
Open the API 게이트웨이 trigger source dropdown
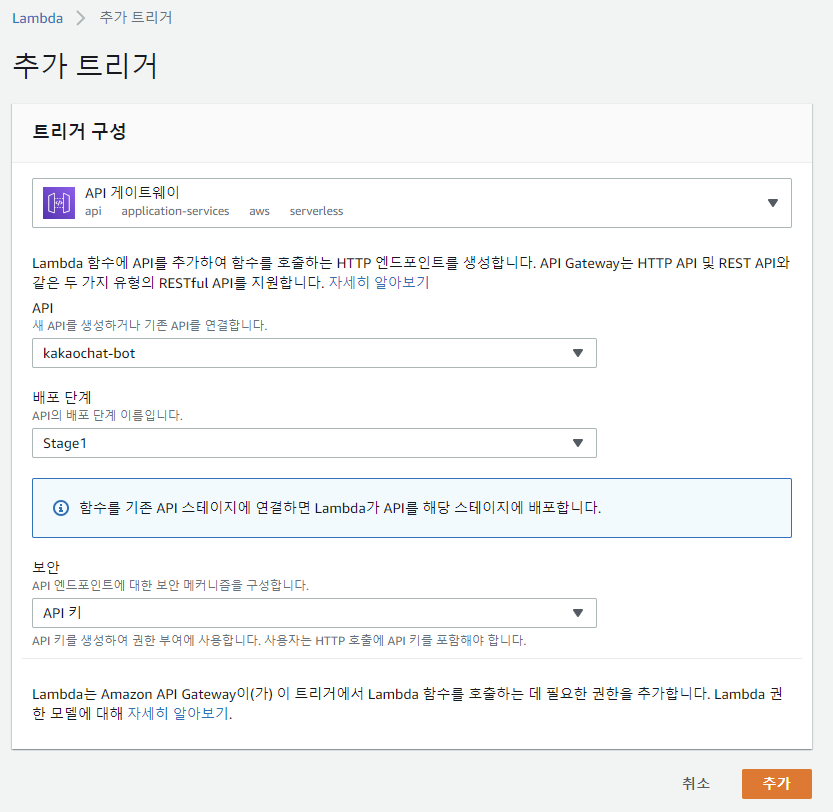[x=412, y=203]
